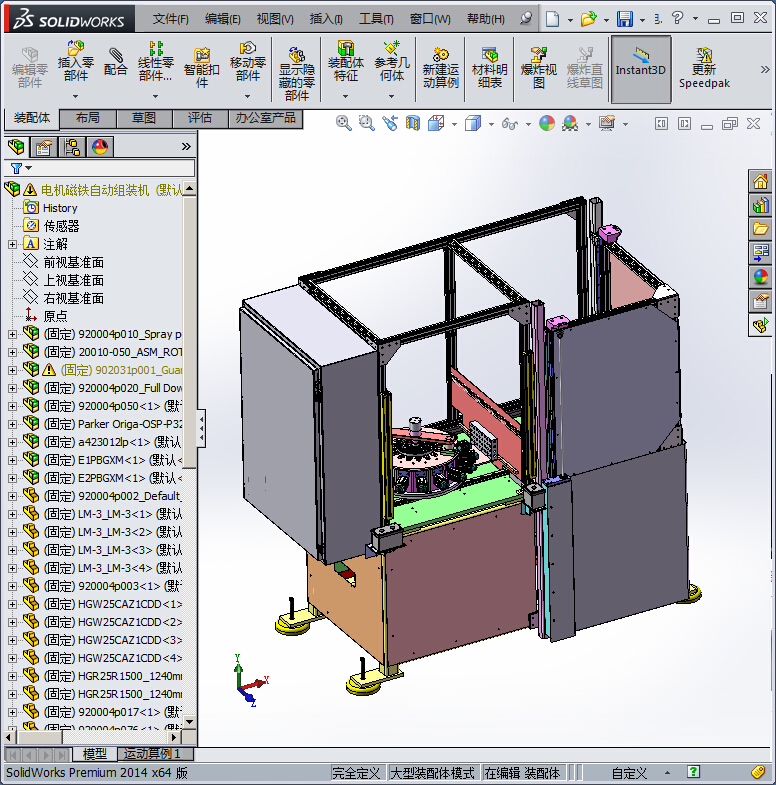Open Move Component dropdown arrow
Image resolution: width=776 pixels, height=785 pixels.
(247, 96)
